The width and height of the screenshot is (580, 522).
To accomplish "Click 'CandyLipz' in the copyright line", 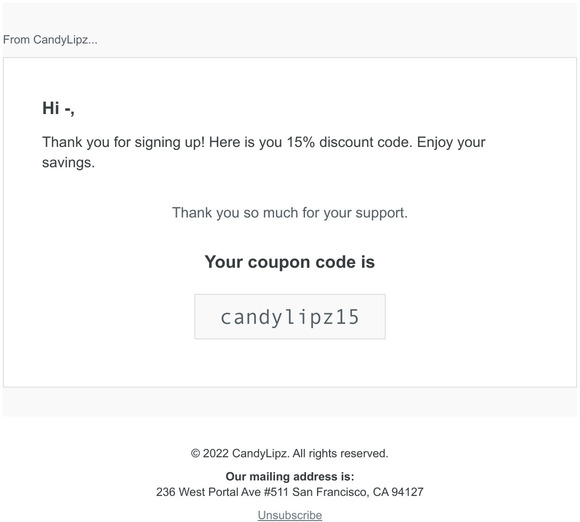I will click(x=260, y=453).
